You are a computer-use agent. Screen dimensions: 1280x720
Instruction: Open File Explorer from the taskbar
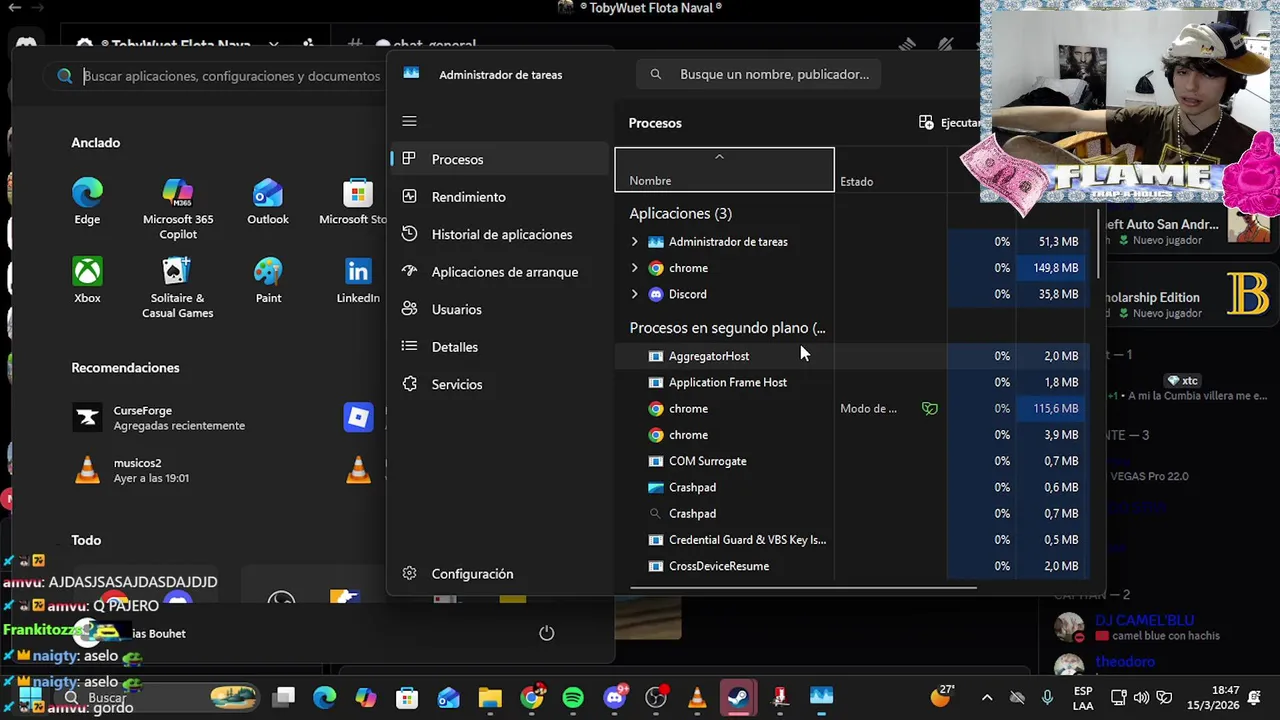[x=490, y=697]
